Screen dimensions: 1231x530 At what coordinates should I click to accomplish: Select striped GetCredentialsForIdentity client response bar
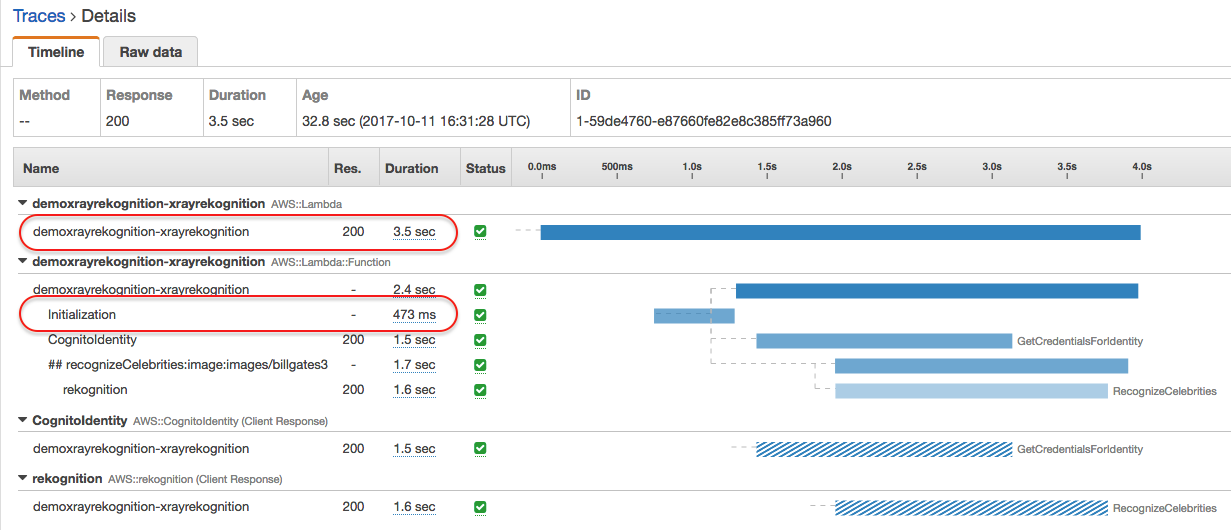pyautogui.click(x=884, y=450)
